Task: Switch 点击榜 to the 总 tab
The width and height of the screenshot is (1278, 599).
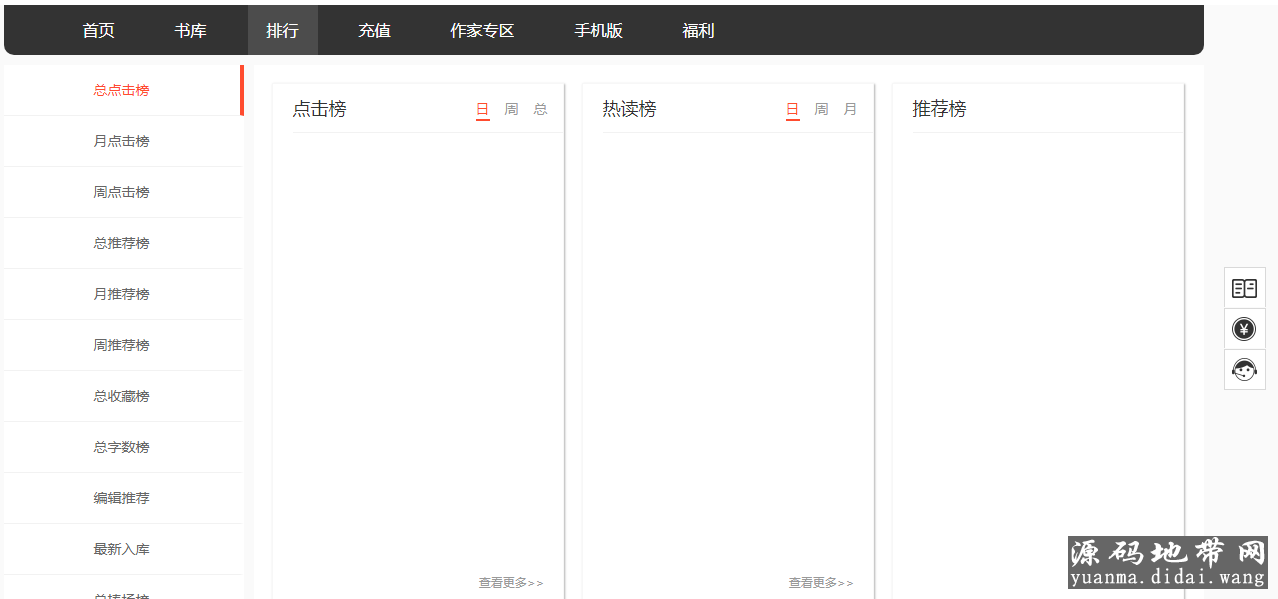Action: [541, 109]
